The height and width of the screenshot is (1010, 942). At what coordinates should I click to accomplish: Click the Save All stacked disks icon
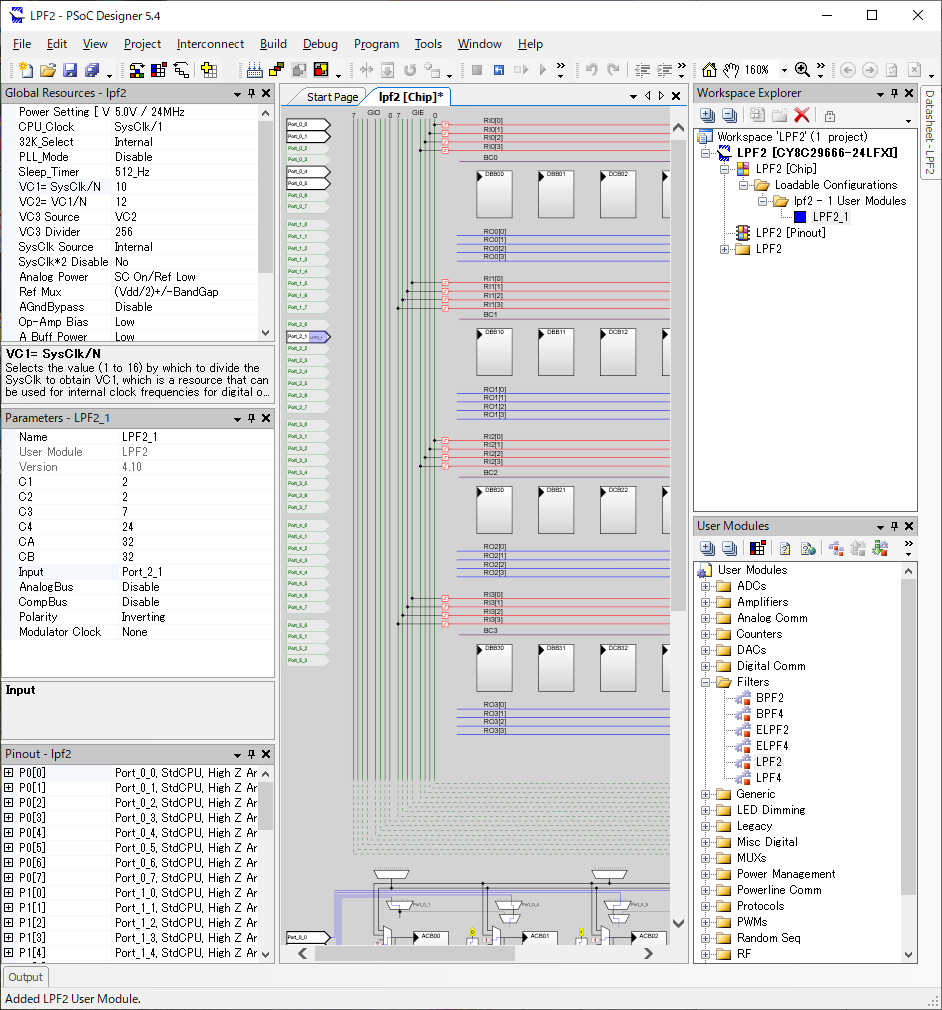click(x=92, y=70)
